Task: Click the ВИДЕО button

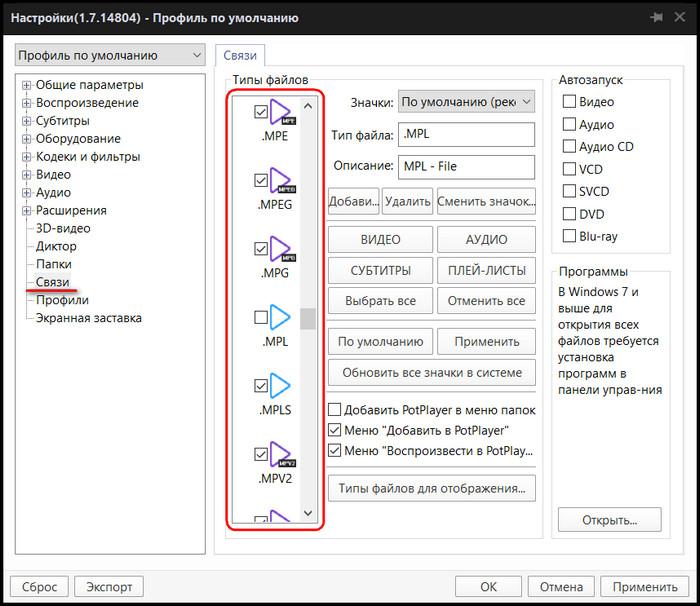Action: point(380,239)
